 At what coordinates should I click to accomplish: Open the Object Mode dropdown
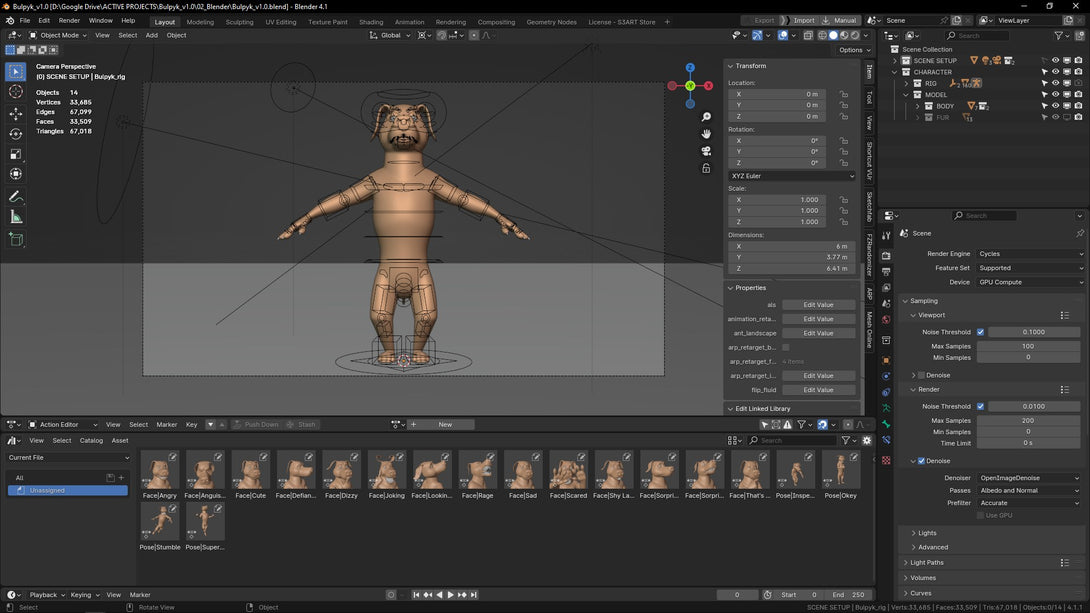pyautogui.click(x=58, y=35)
